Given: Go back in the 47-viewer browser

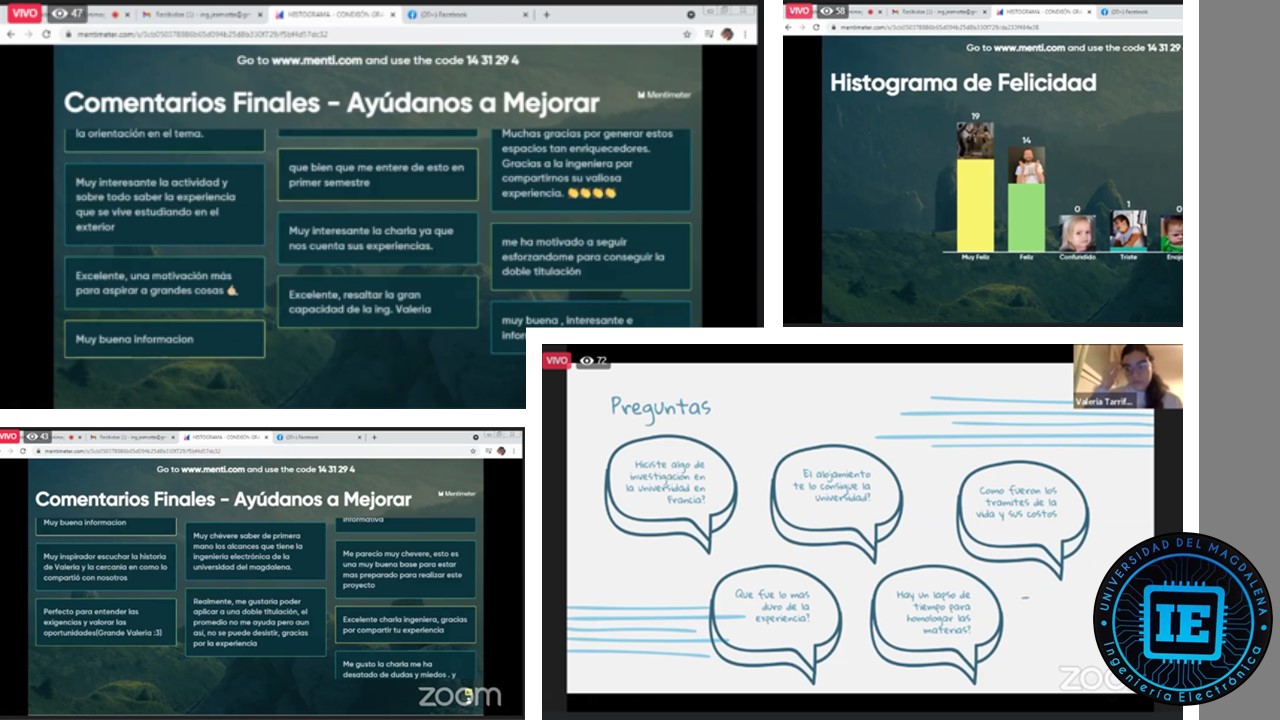Looking at the screenshot, I should click(x=11, y=34).
